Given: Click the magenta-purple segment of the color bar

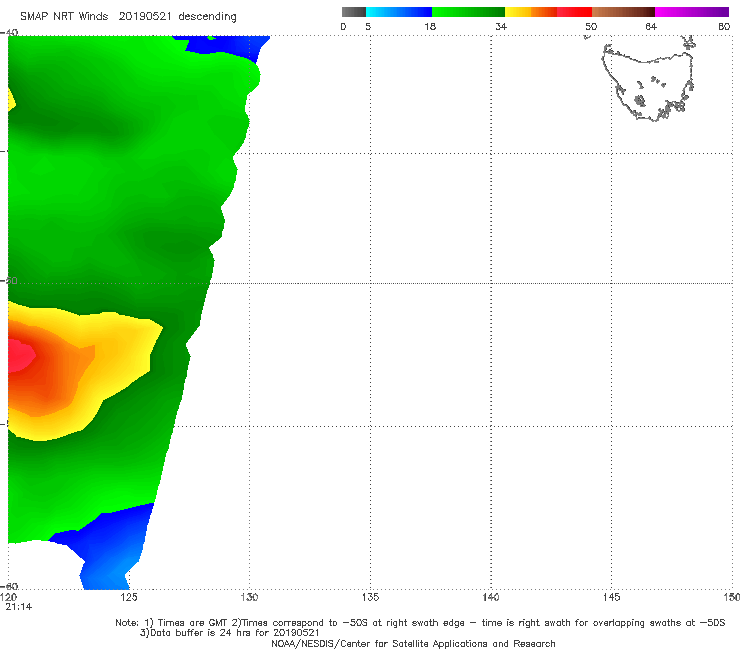Looking at the screenshot, I should 692,12.
